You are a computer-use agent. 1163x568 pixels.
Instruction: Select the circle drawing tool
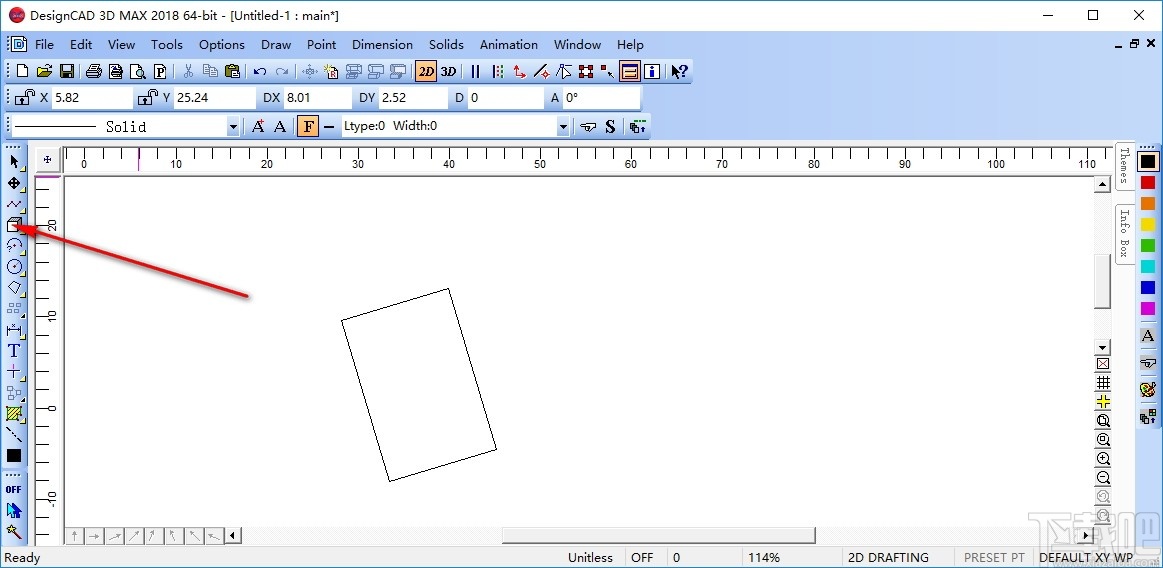[x=14, y=265]
